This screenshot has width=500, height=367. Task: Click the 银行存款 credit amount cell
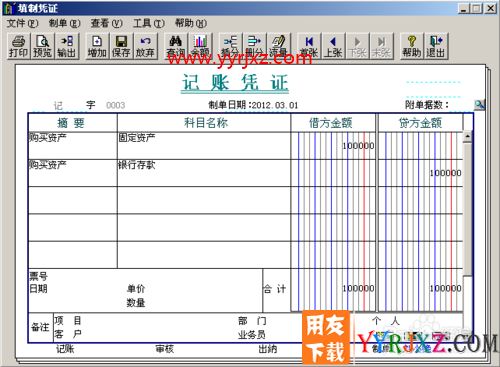pyautogui.click(x=420, y=173)
